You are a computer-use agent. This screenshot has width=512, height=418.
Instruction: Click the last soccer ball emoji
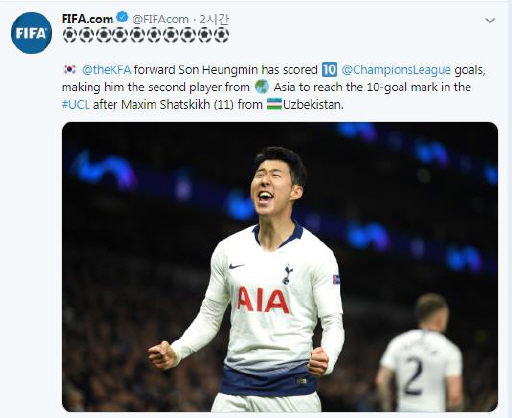pyautogui.click(x=221, y=35)
